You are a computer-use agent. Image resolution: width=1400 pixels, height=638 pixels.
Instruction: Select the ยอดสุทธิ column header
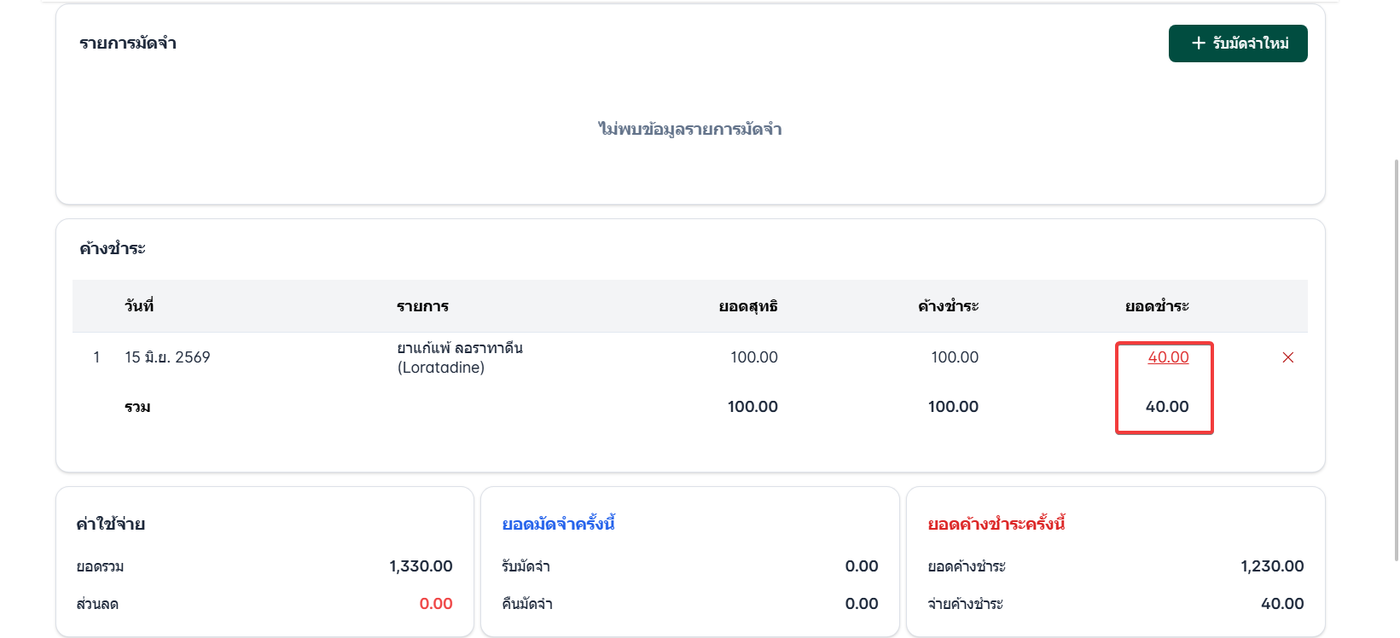tap(748, 306)
